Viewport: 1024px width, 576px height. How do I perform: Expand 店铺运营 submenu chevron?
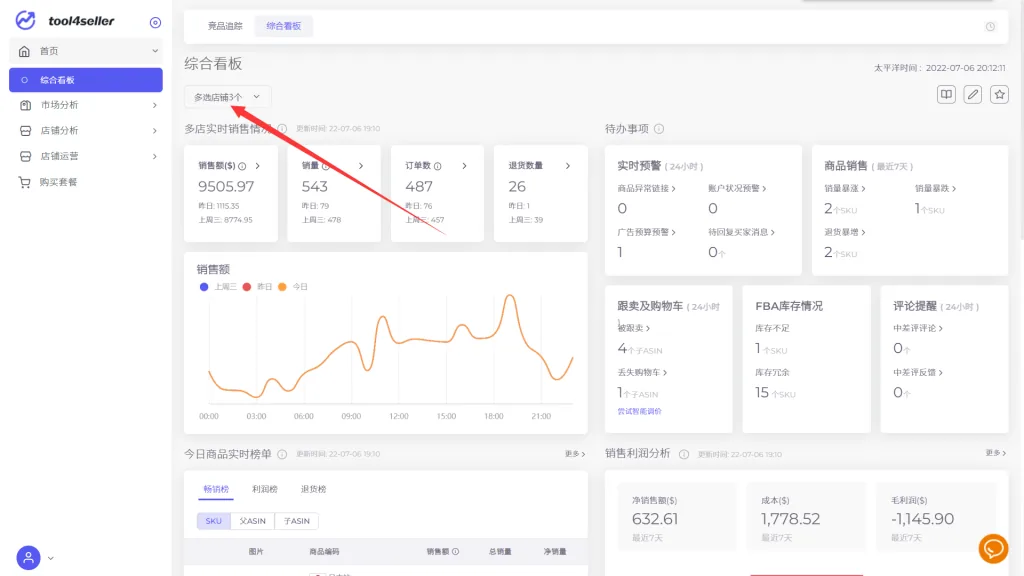click(x=155, y=156)
